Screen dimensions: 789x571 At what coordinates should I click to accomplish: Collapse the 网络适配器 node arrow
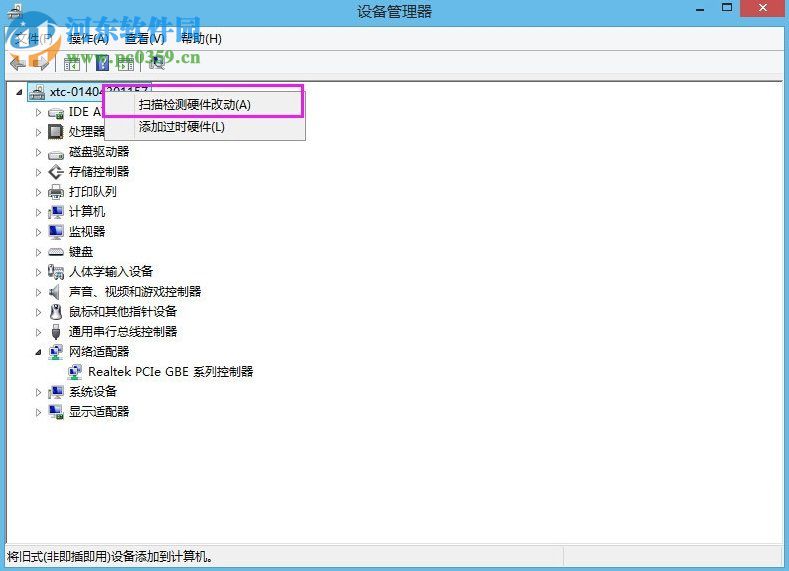pos(38,352)
